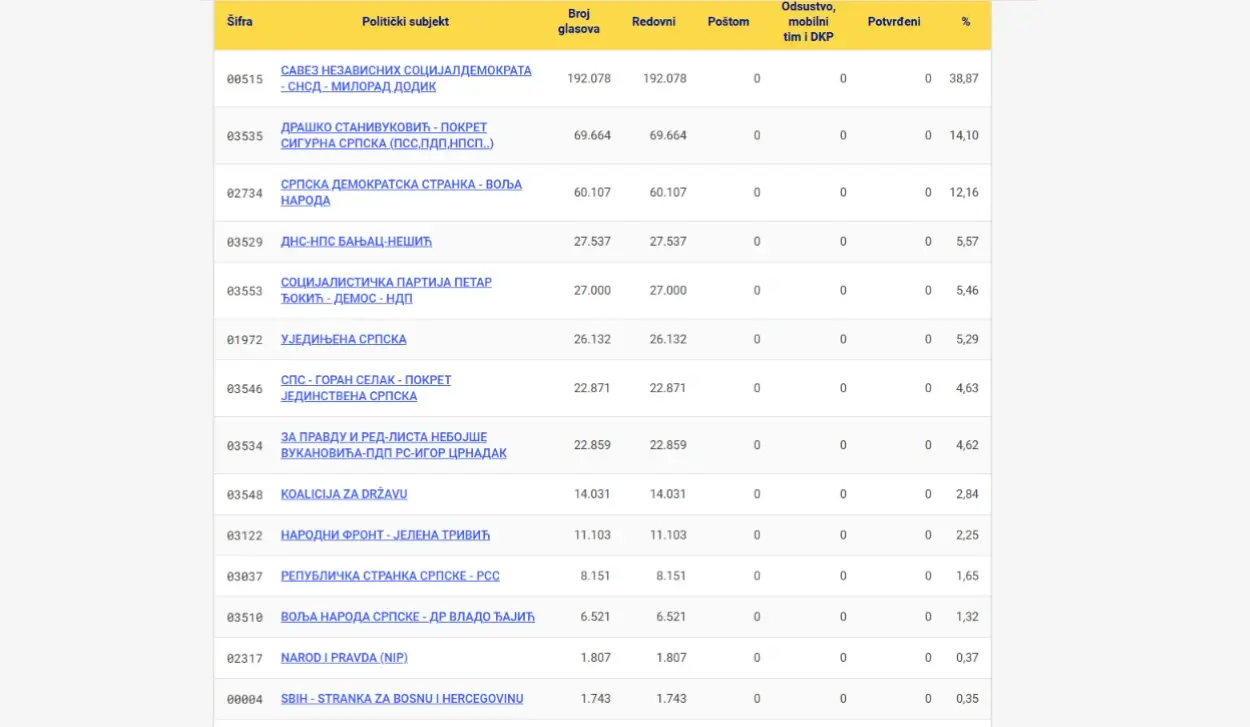Select code 03529

click(x=245, y=242)
